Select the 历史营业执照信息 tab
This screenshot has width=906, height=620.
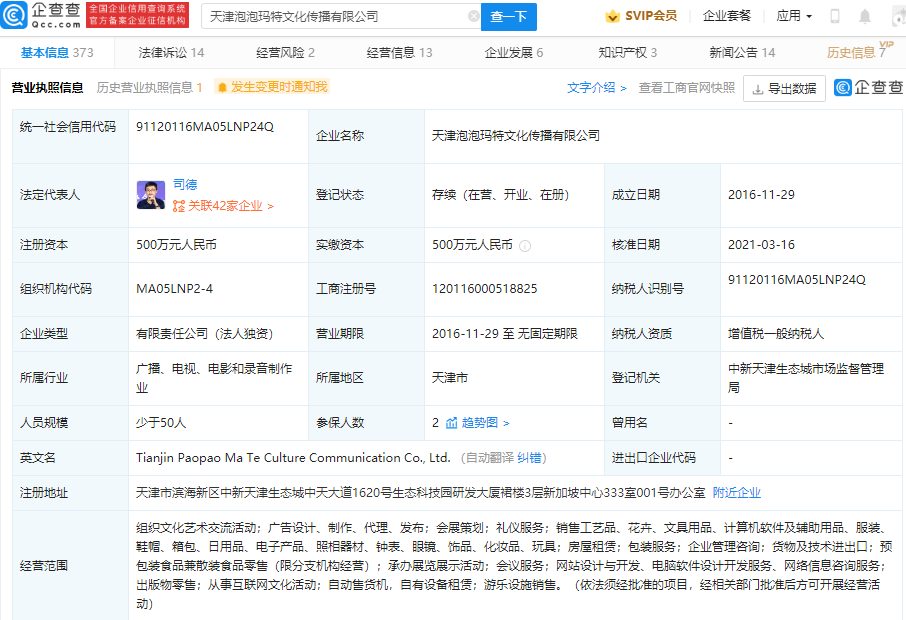[x=149, y=88]
